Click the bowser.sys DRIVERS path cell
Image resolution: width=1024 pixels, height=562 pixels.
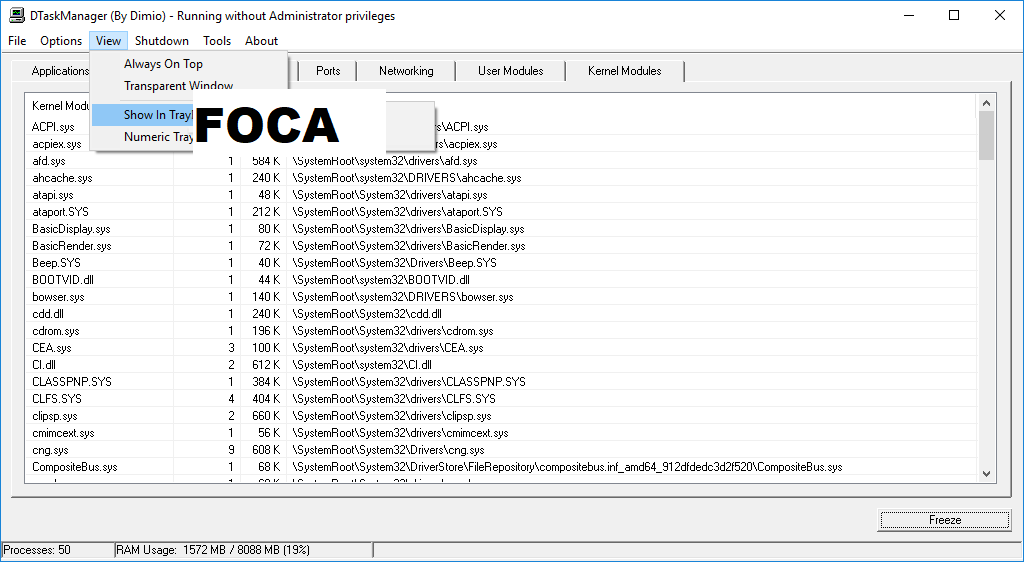pyautogui.click(x=402, y=296)
